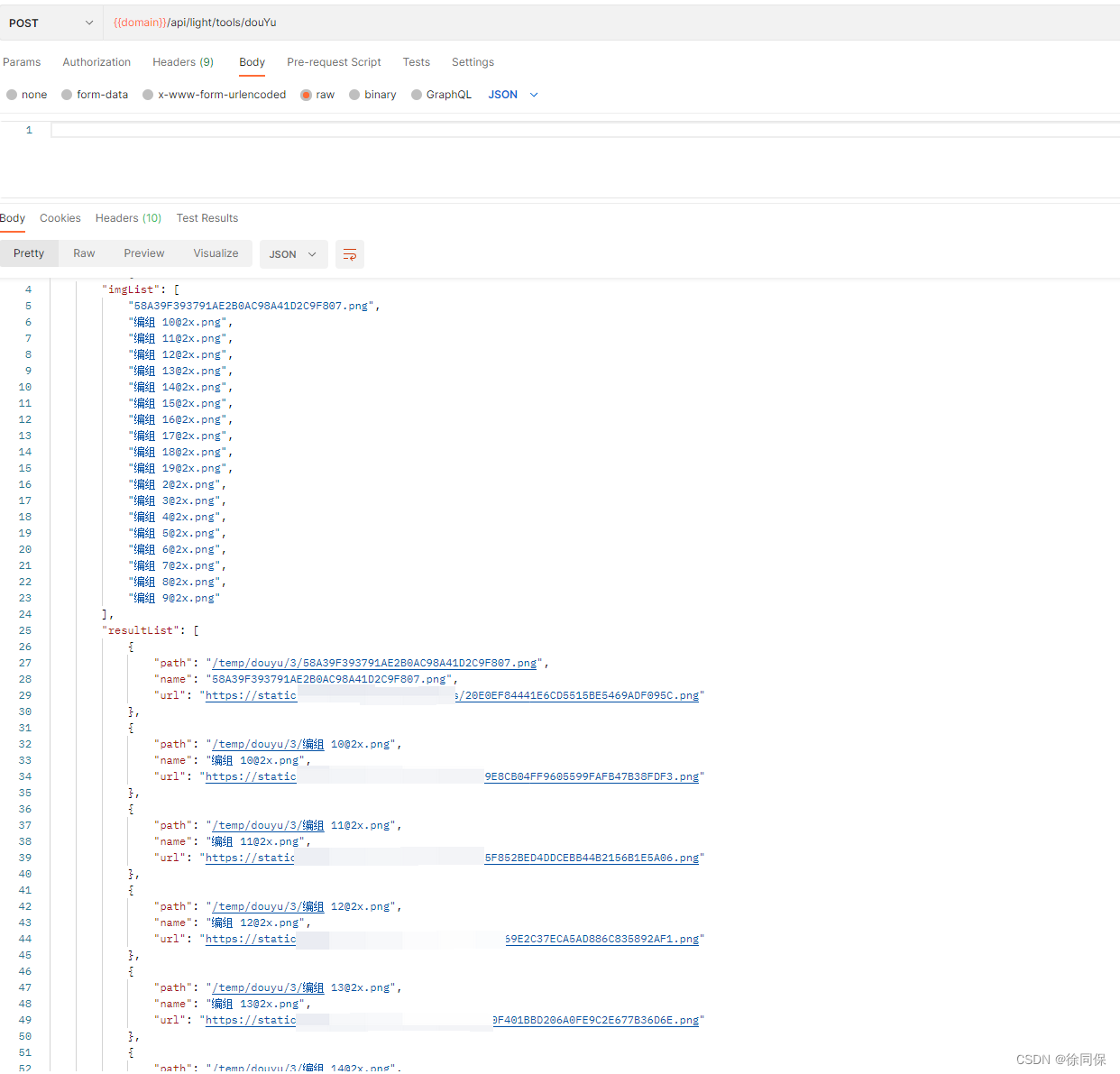Switch response view to Visualize
This screenshot has width=1120, height=1074.
point(216,253)
